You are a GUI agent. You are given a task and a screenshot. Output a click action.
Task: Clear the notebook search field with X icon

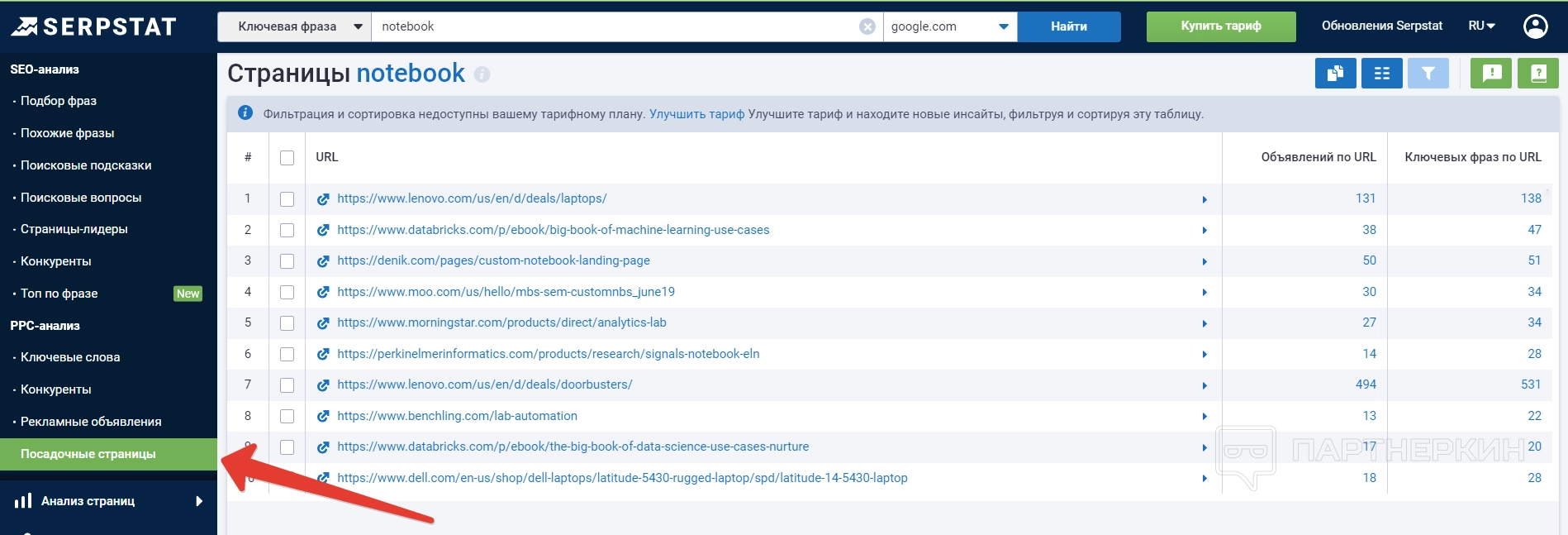[x=867, y=26]
